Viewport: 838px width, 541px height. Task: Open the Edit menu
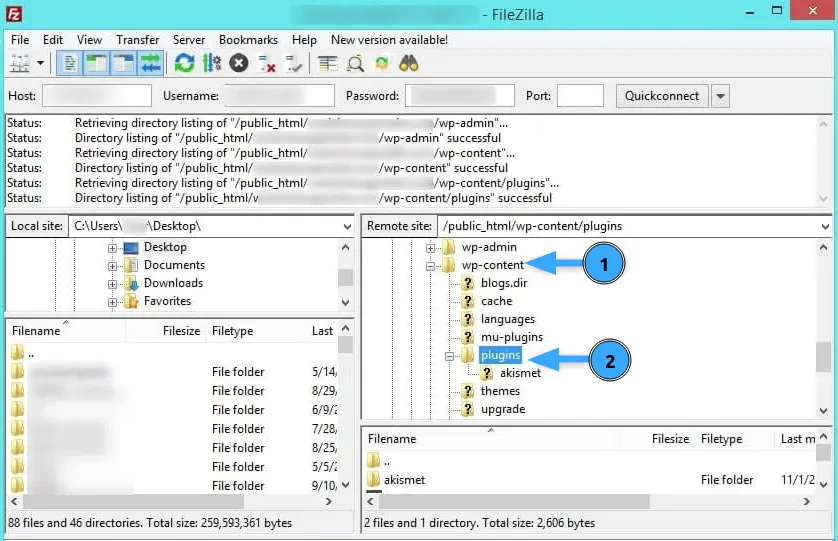point(53,40)
